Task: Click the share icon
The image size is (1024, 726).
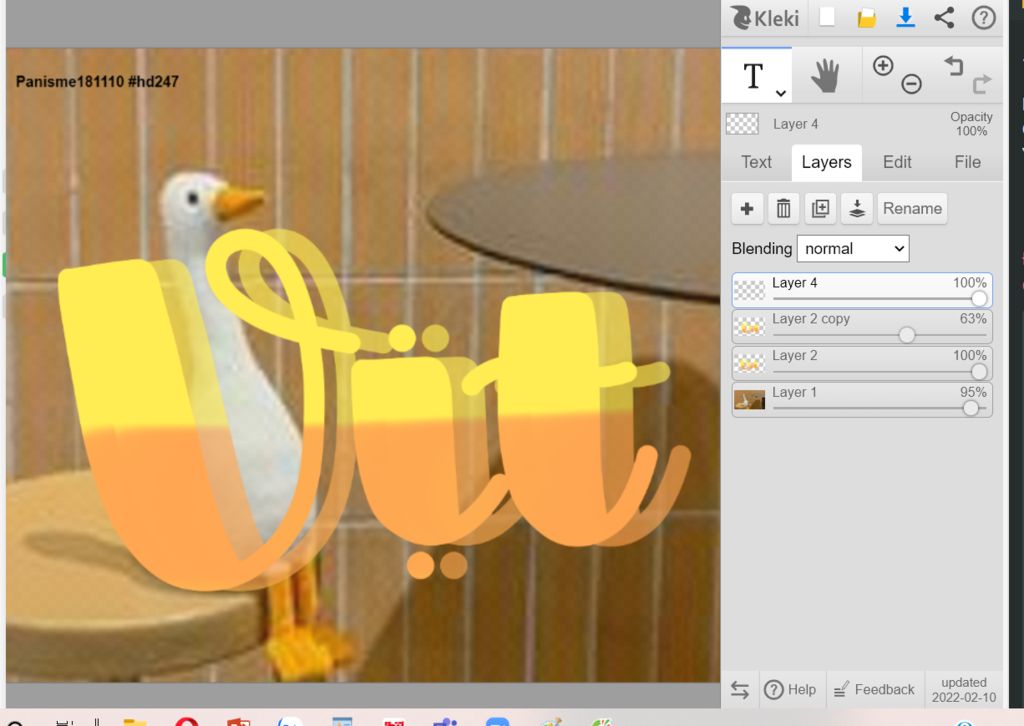Action: [944, 18]
